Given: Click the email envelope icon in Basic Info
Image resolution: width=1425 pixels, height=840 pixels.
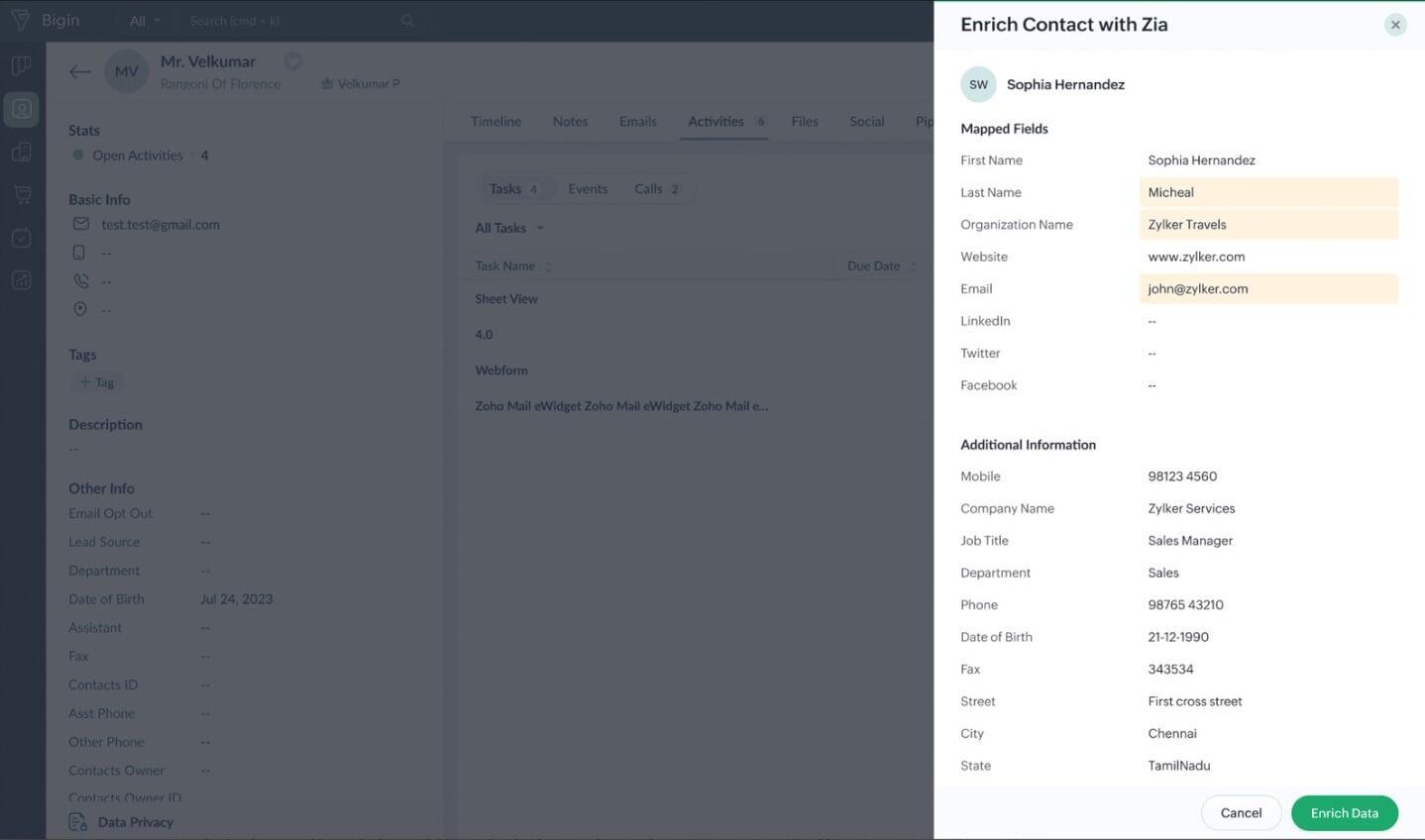Looking at the screenshot, I should click(81, 224).
